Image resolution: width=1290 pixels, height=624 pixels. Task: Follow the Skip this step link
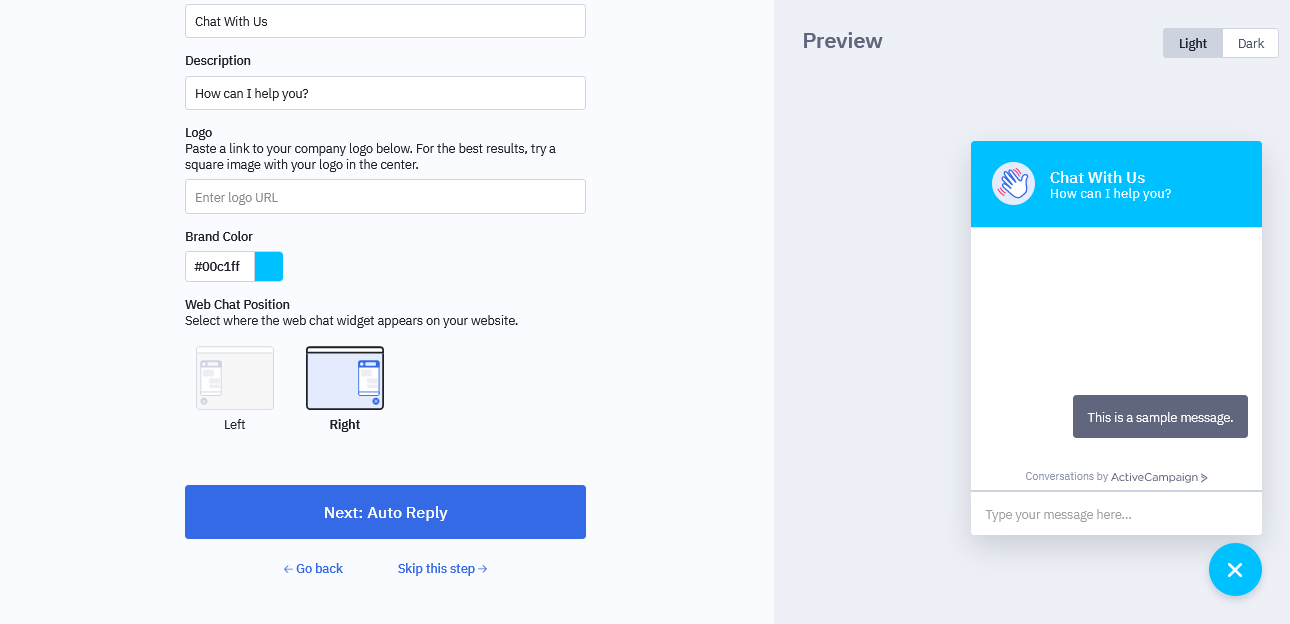[x=443, y=569]
